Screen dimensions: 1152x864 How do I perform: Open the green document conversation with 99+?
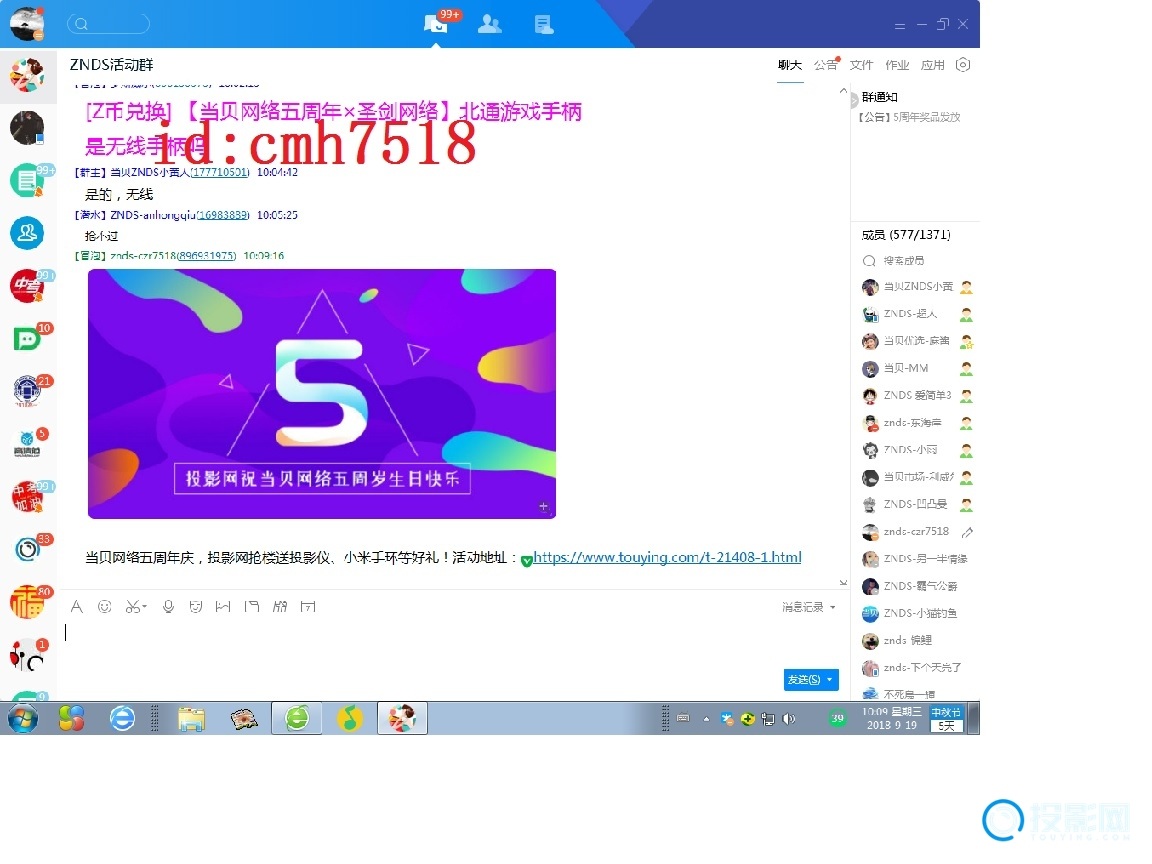[27, 181]
